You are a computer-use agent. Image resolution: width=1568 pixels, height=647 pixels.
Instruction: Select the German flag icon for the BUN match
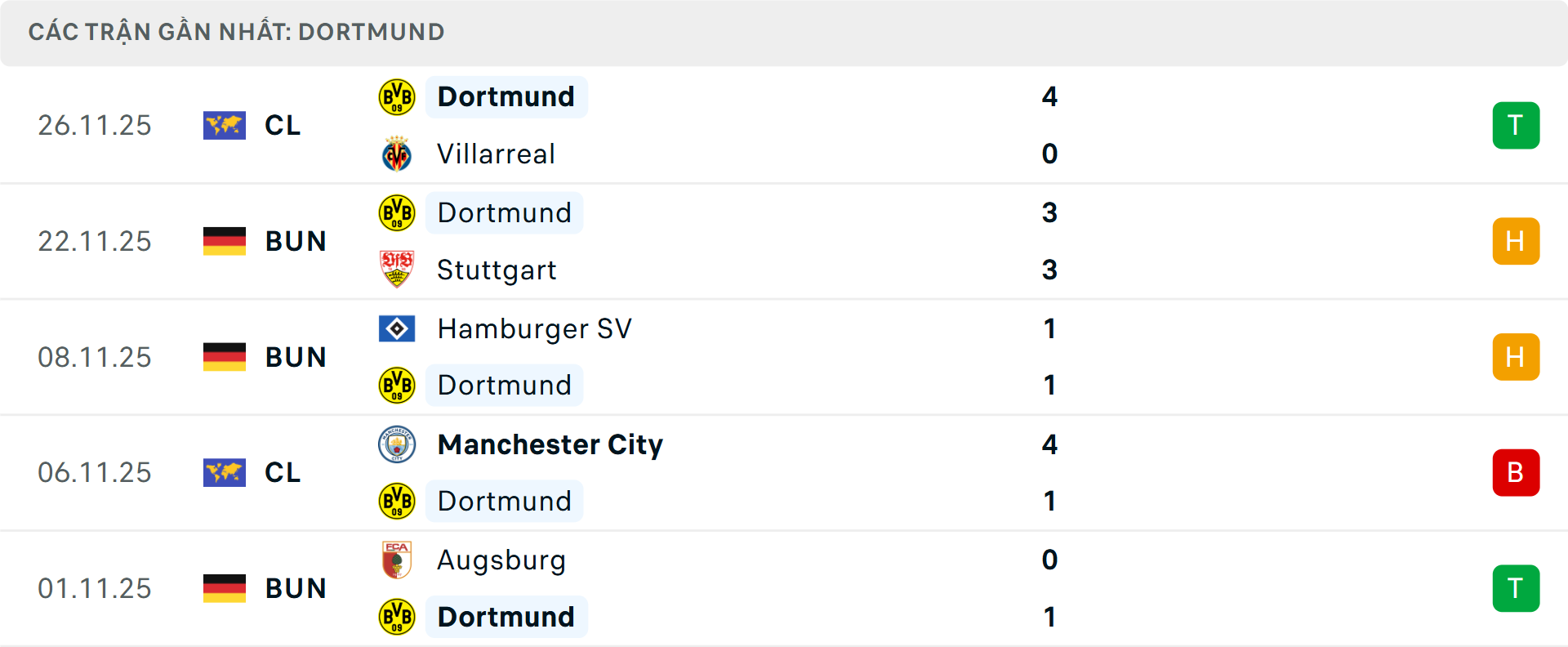click(x=224, y=241)
